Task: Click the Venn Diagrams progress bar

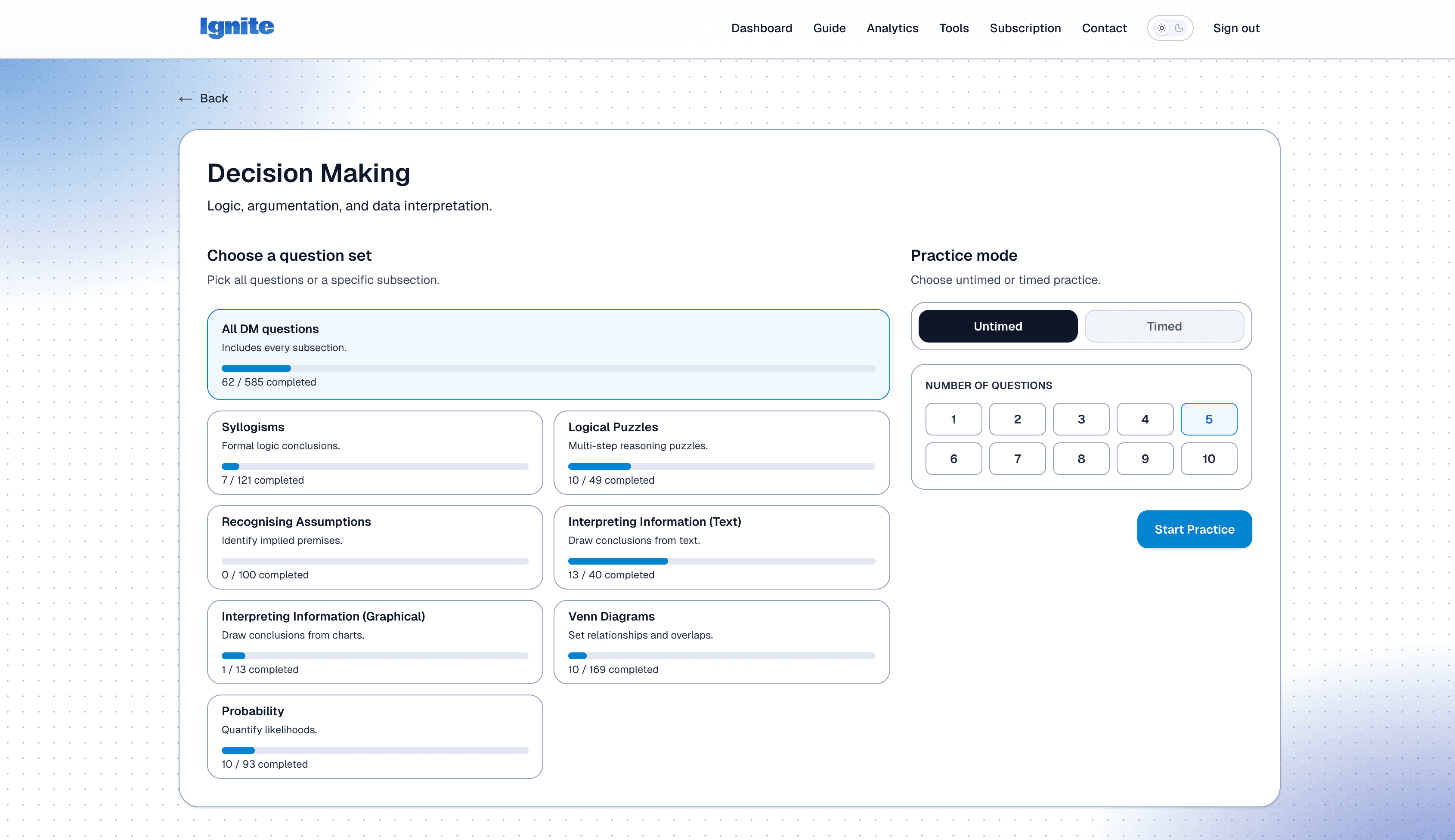Action: pos(721,656)
